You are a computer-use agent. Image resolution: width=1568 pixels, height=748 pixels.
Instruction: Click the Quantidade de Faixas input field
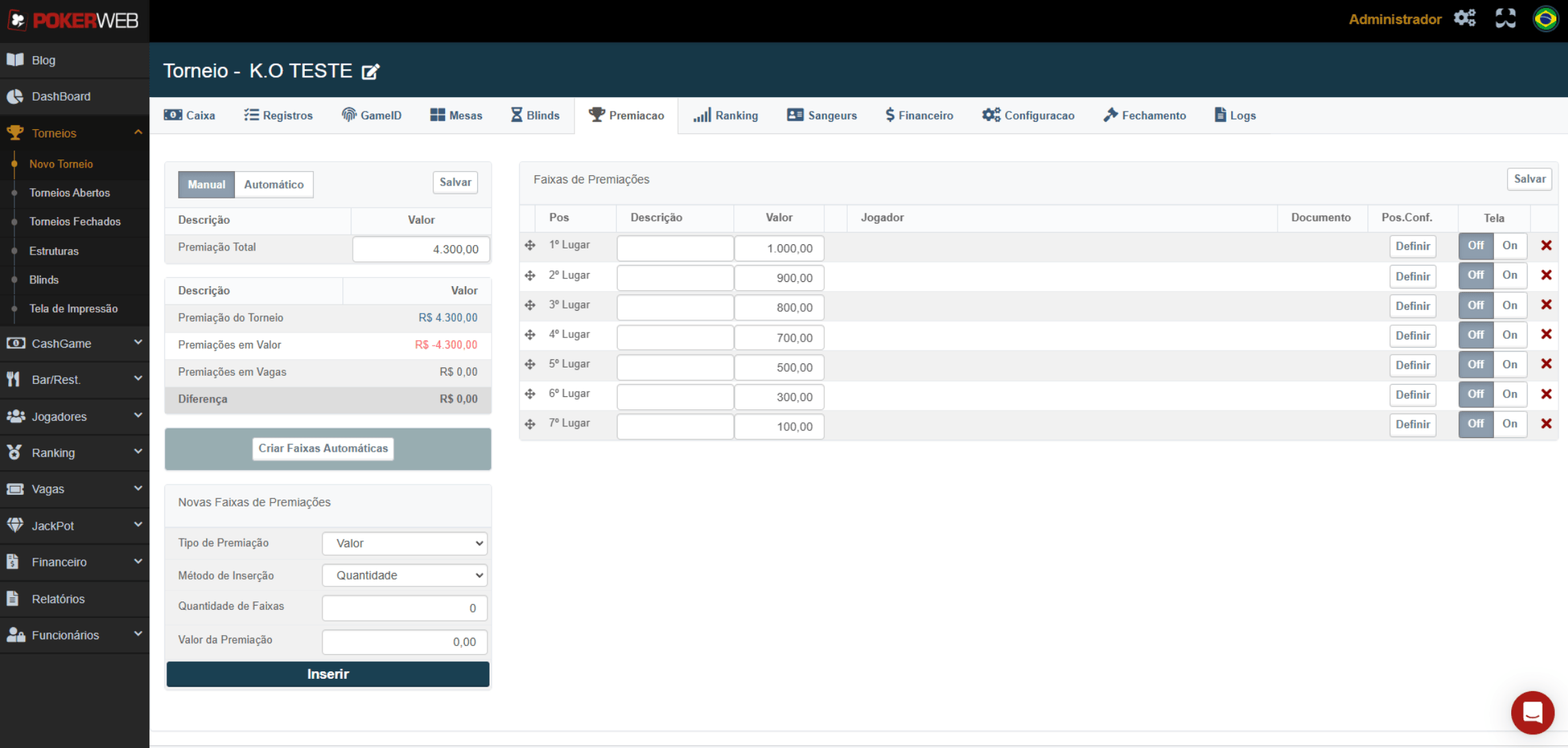[x=405, y=608]
